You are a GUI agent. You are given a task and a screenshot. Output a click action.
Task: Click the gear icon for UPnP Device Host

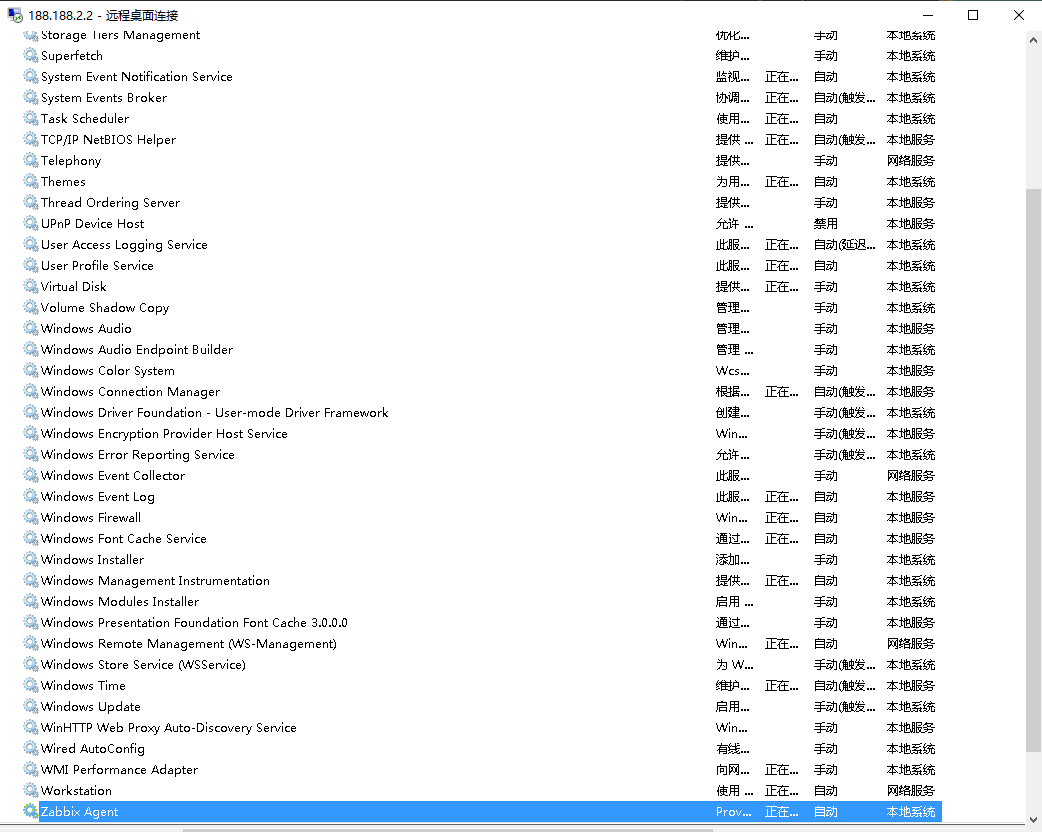coord(31,223)
